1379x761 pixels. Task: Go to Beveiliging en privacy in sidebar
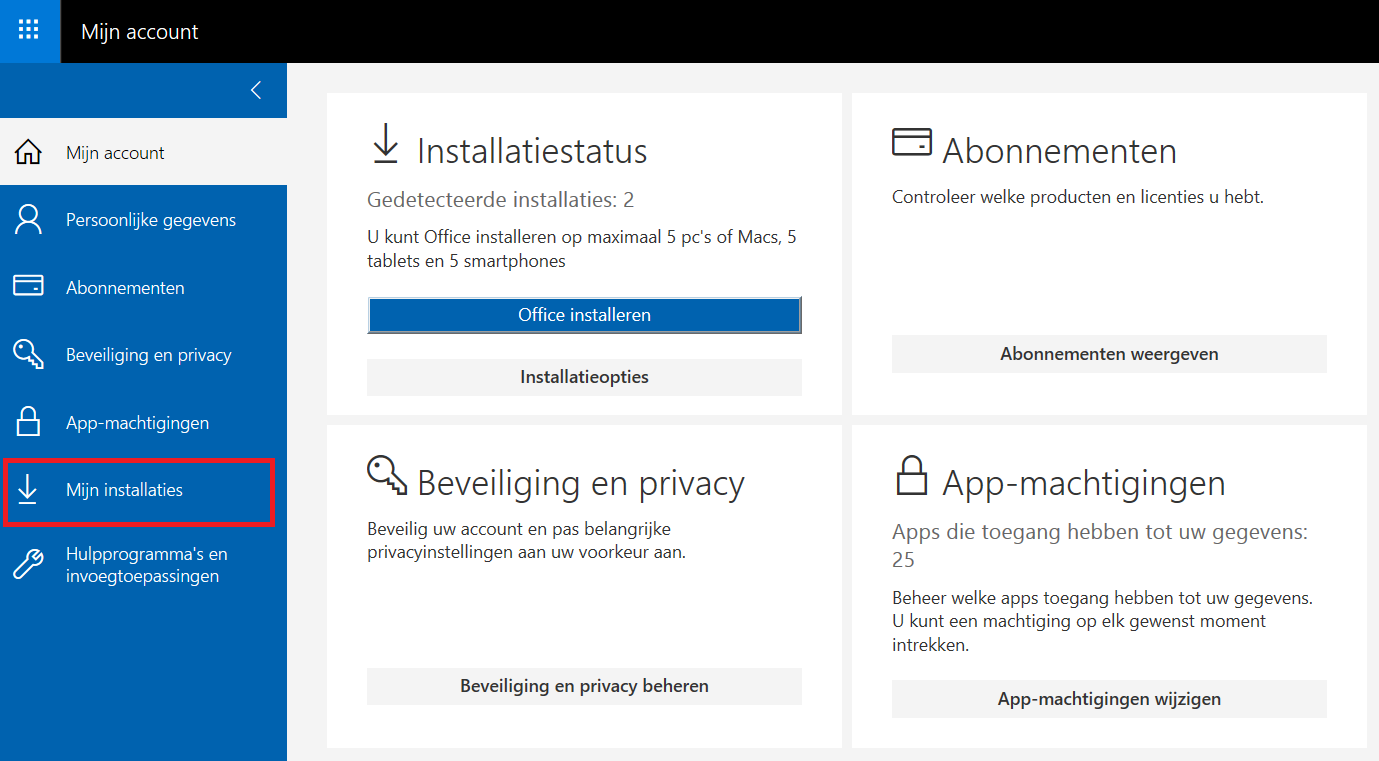pyautogui.click(x=148, y=355)
